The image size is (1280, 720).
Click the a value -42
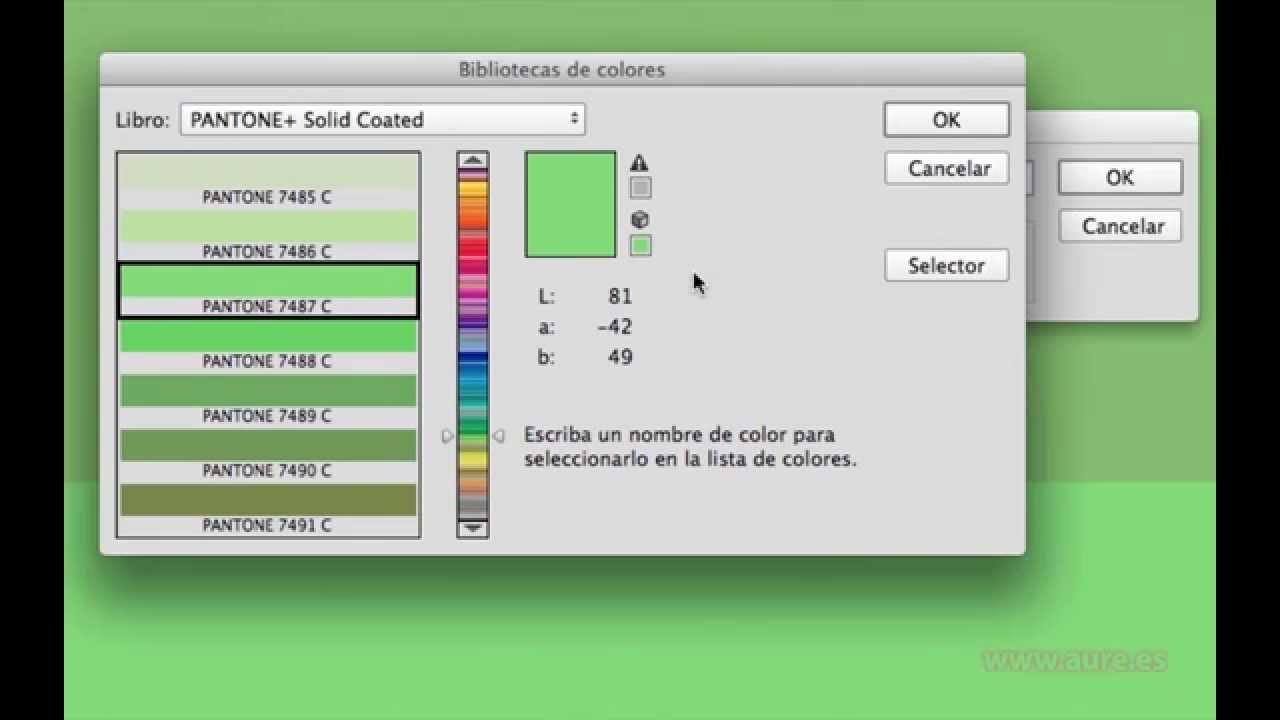pos(614,326)
